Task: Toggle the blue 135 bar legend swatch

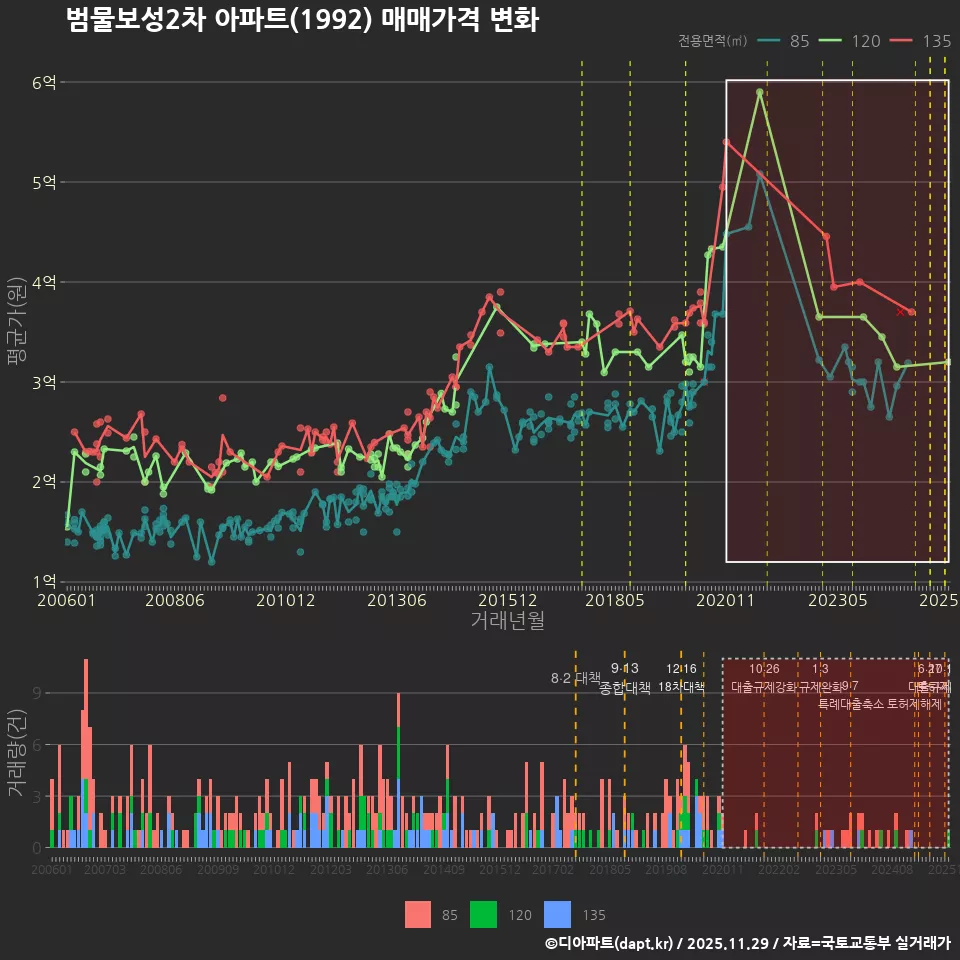Action: (x=557, y=914)
